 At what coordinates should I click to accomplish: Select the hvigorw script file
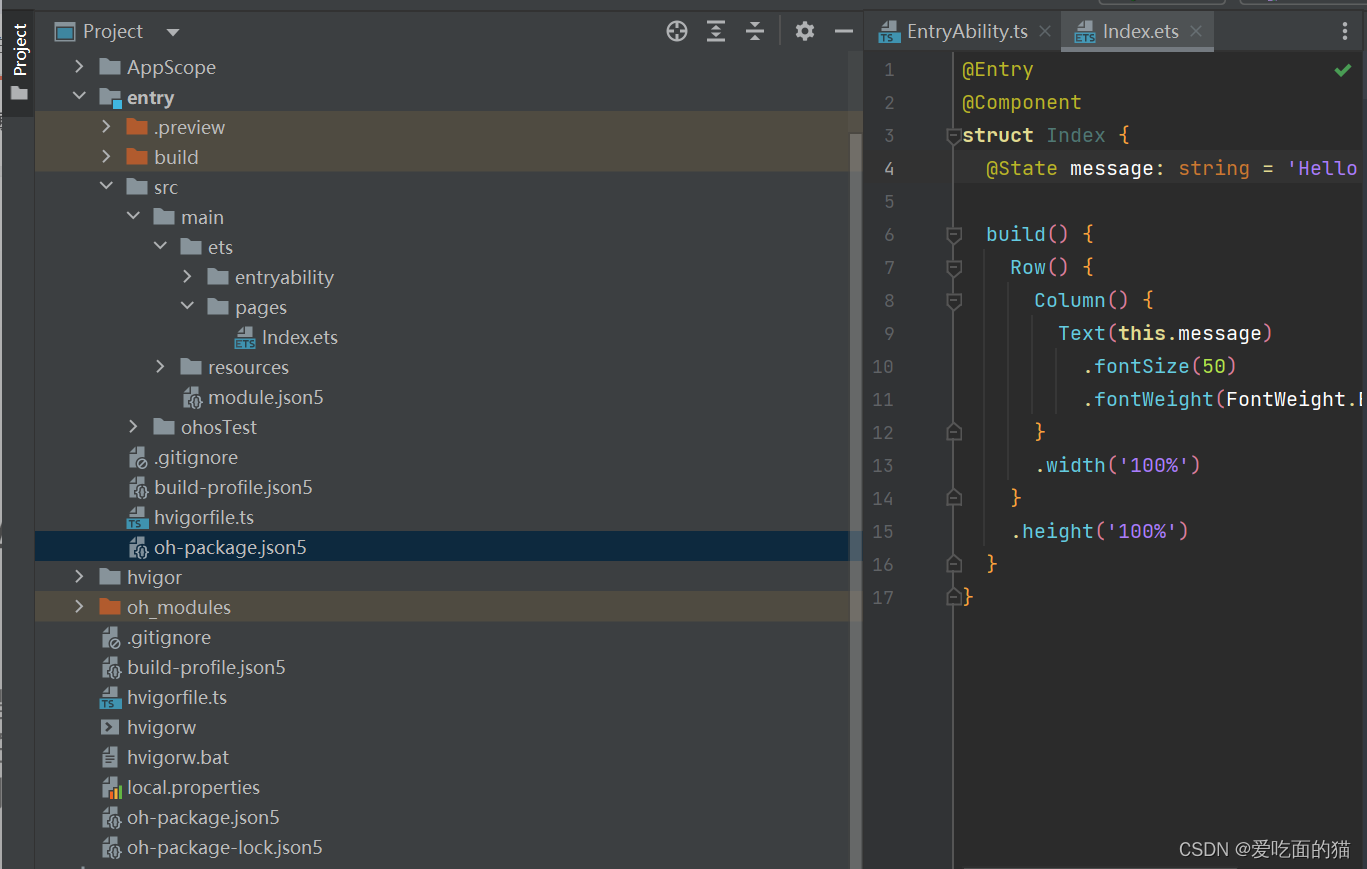click(161, 727)
